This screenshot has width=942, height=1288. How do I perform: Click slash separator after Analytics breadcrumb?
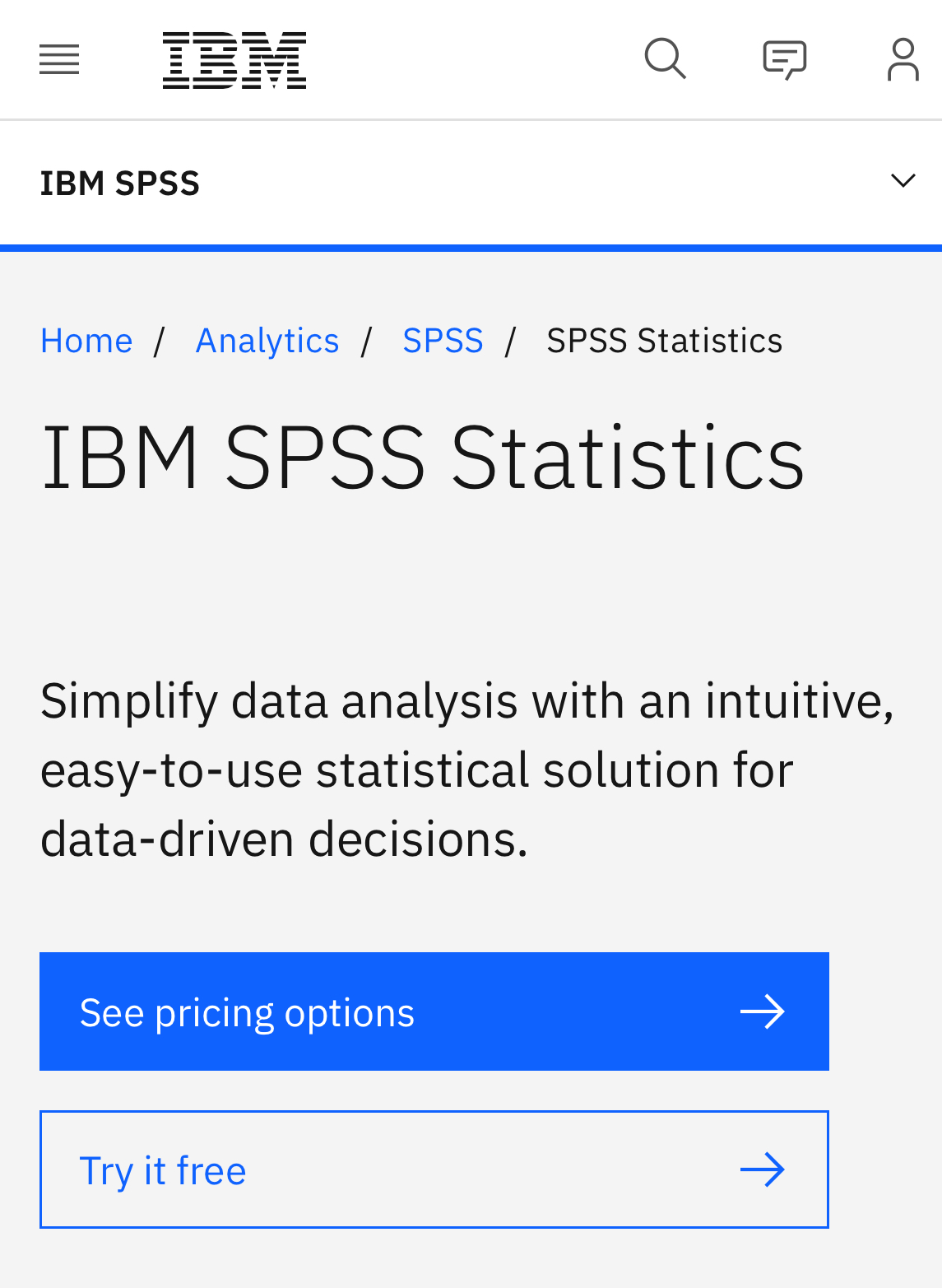(367, 341)
